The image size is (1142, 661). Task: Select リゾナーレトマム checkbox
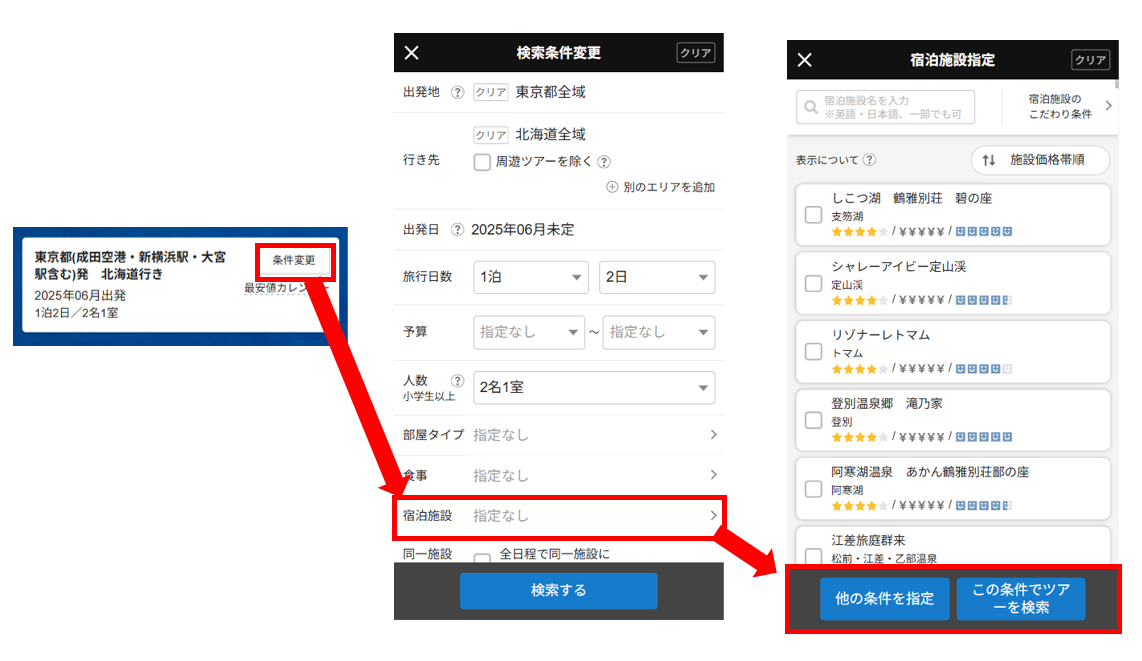(x=814, y=351)
